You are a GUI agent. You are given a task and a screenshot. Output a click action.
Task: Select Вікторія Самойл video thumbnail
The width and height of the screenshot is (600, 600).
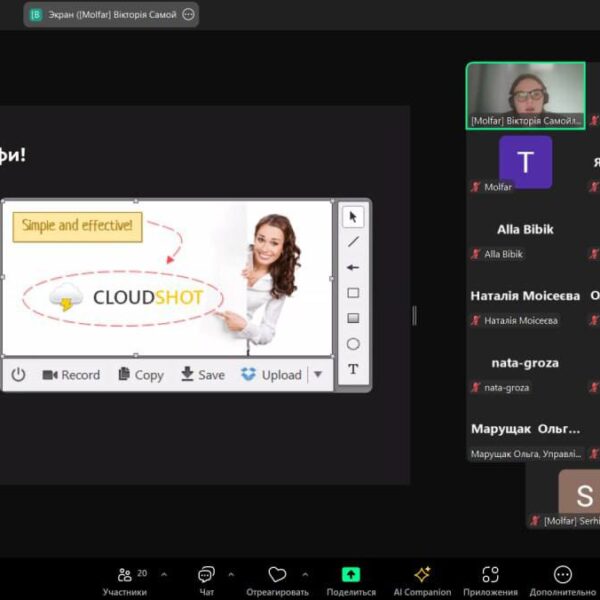[x=526, y=96]
